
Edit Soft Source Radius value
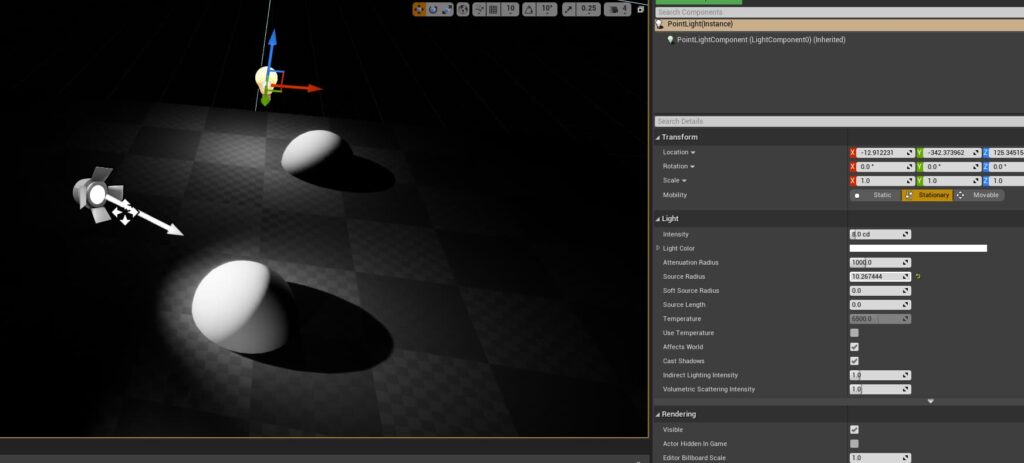pyautogui.click(x=880, y=291)
